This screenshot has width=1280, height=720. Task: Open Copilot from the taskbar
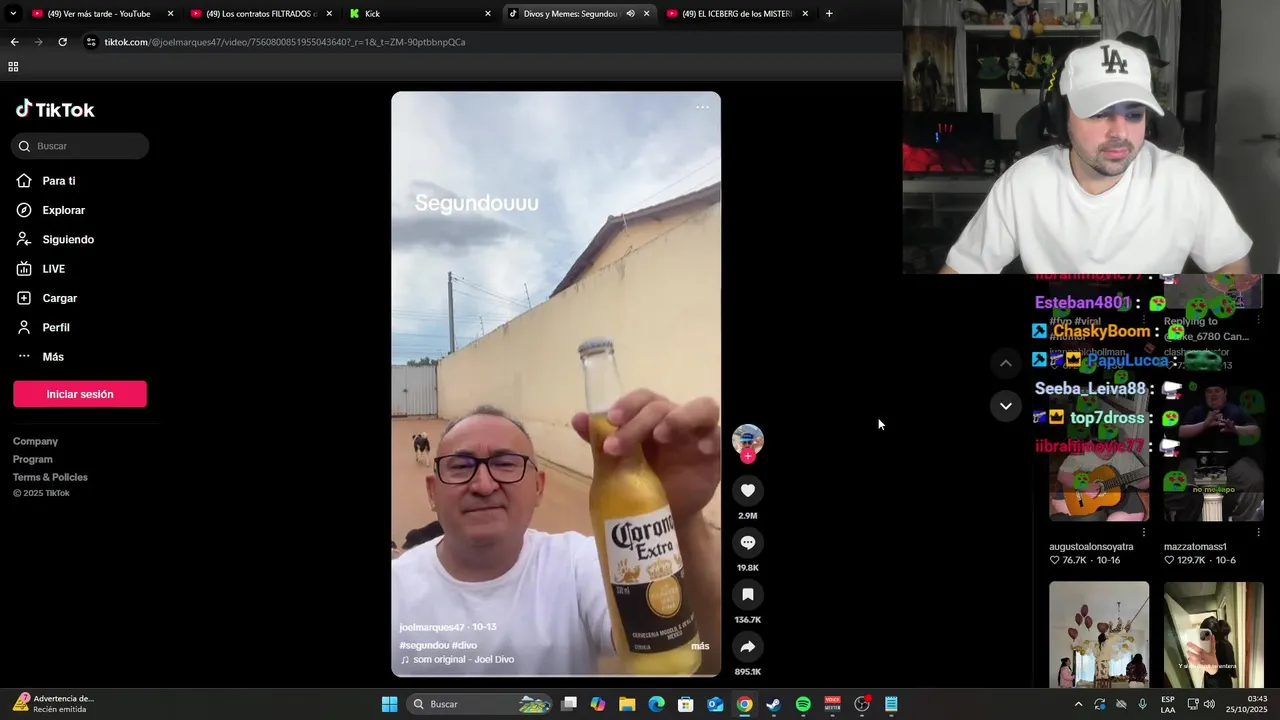click(598, 704)
